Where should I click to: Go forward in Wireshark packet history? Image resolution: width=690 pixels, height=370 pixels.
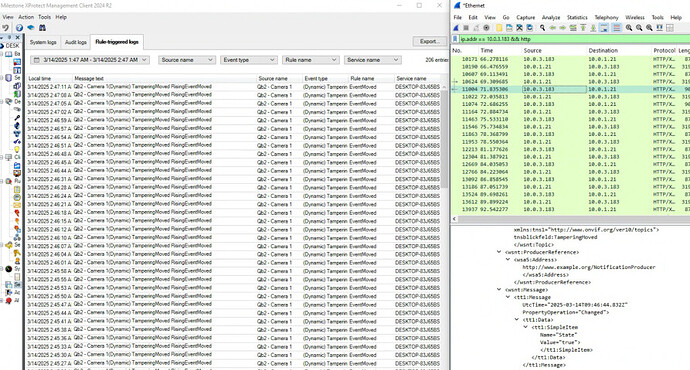click(562, 28)
